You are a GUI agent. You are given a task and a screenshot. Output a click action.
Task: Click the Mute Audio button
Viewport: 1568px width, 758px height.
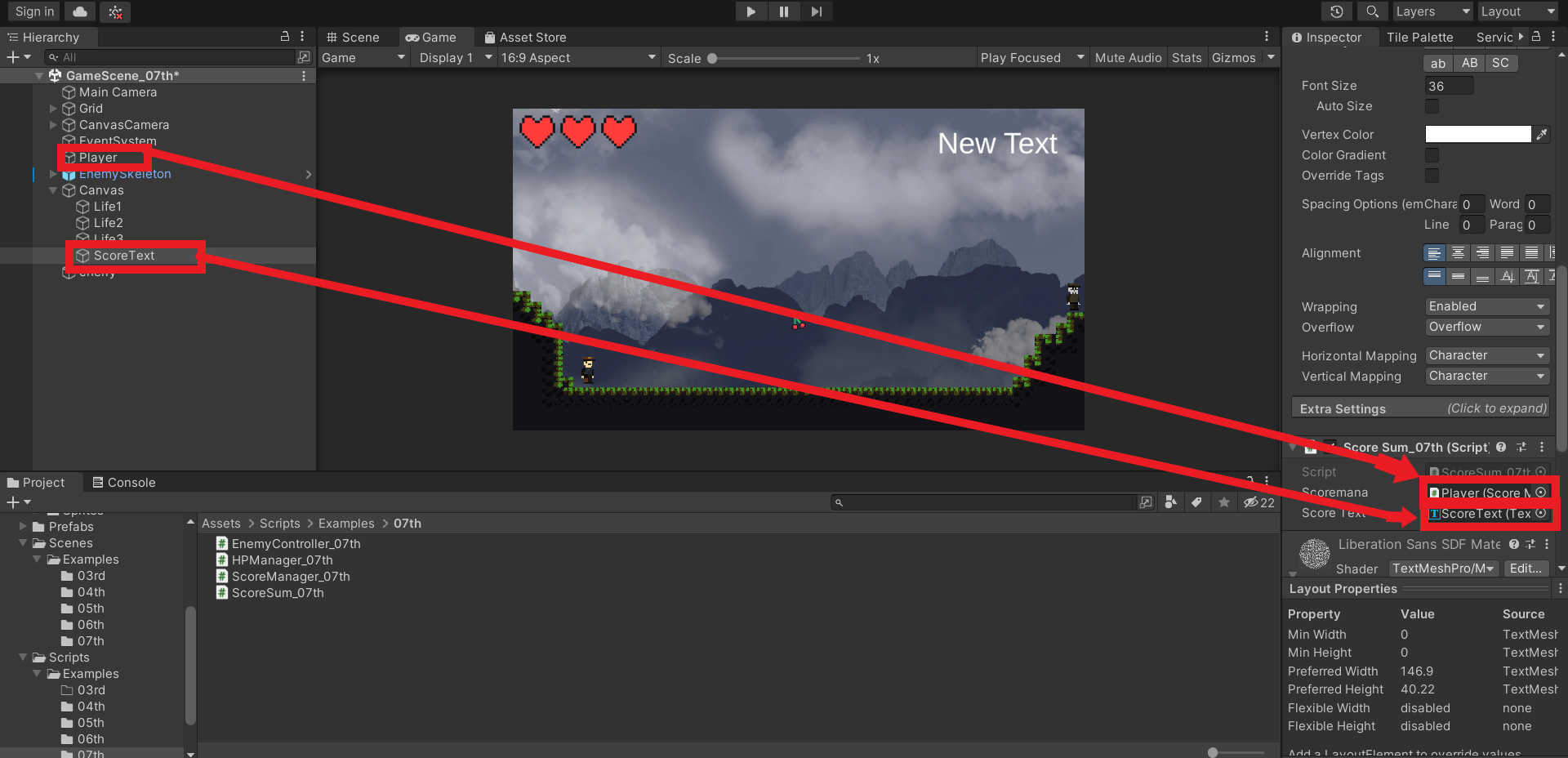click(1128, 58)
